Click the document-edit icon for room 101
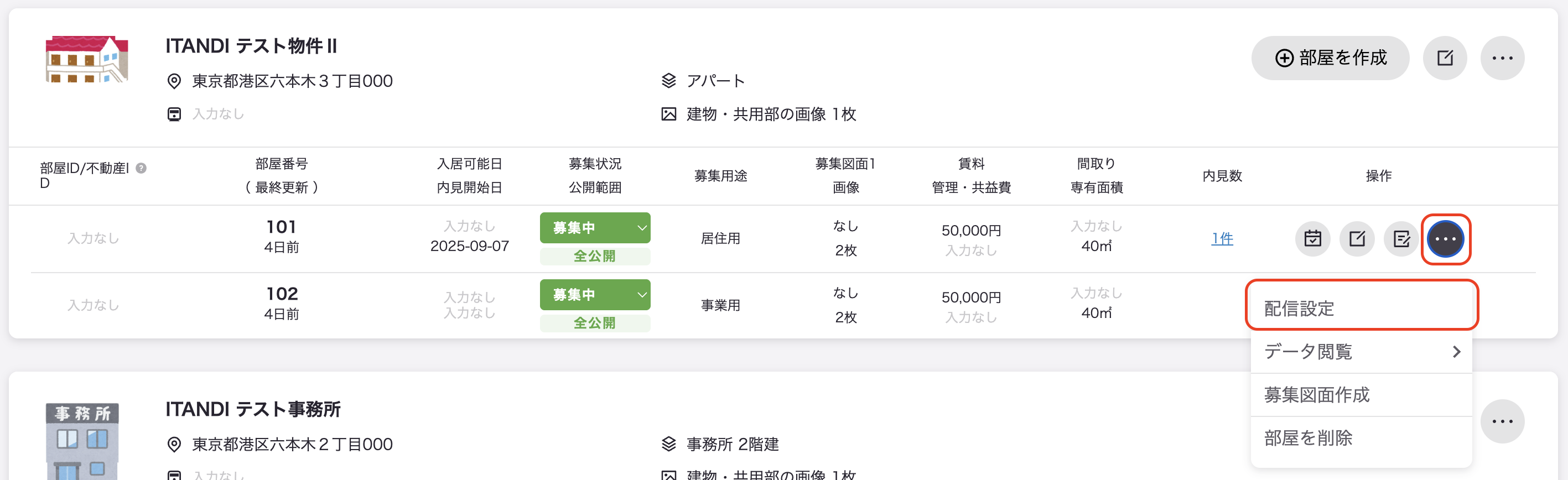 1401,238
